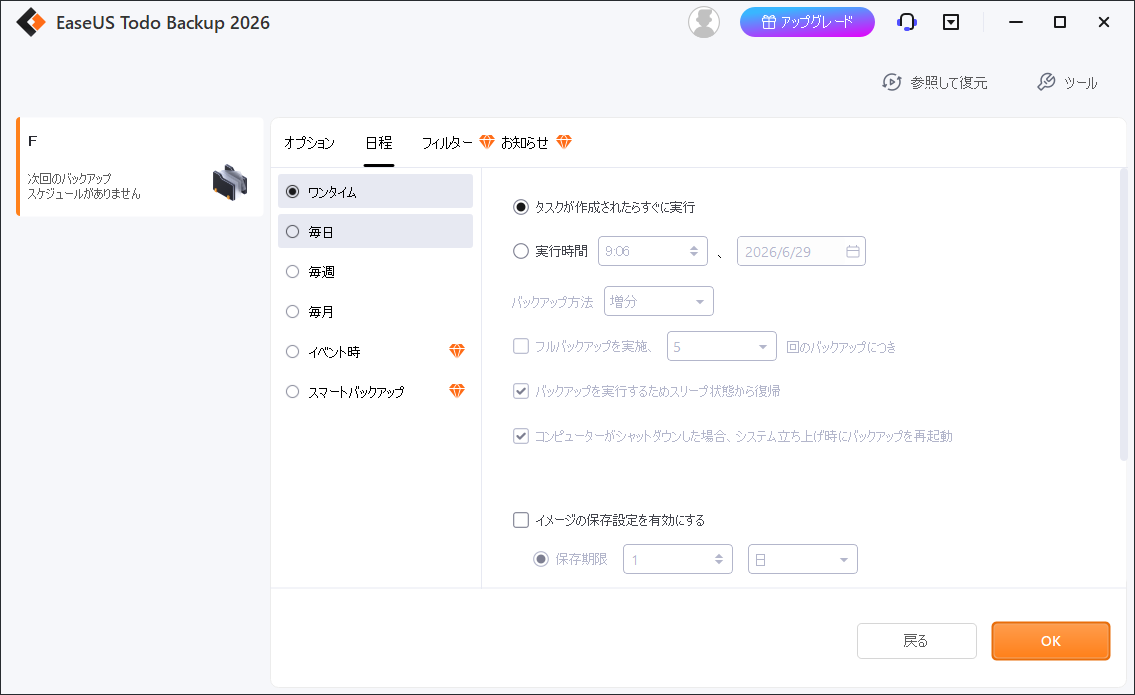Select the スマートバックアップ radio option
This screenshot has height=695, width=1135.
coord(292,392)
